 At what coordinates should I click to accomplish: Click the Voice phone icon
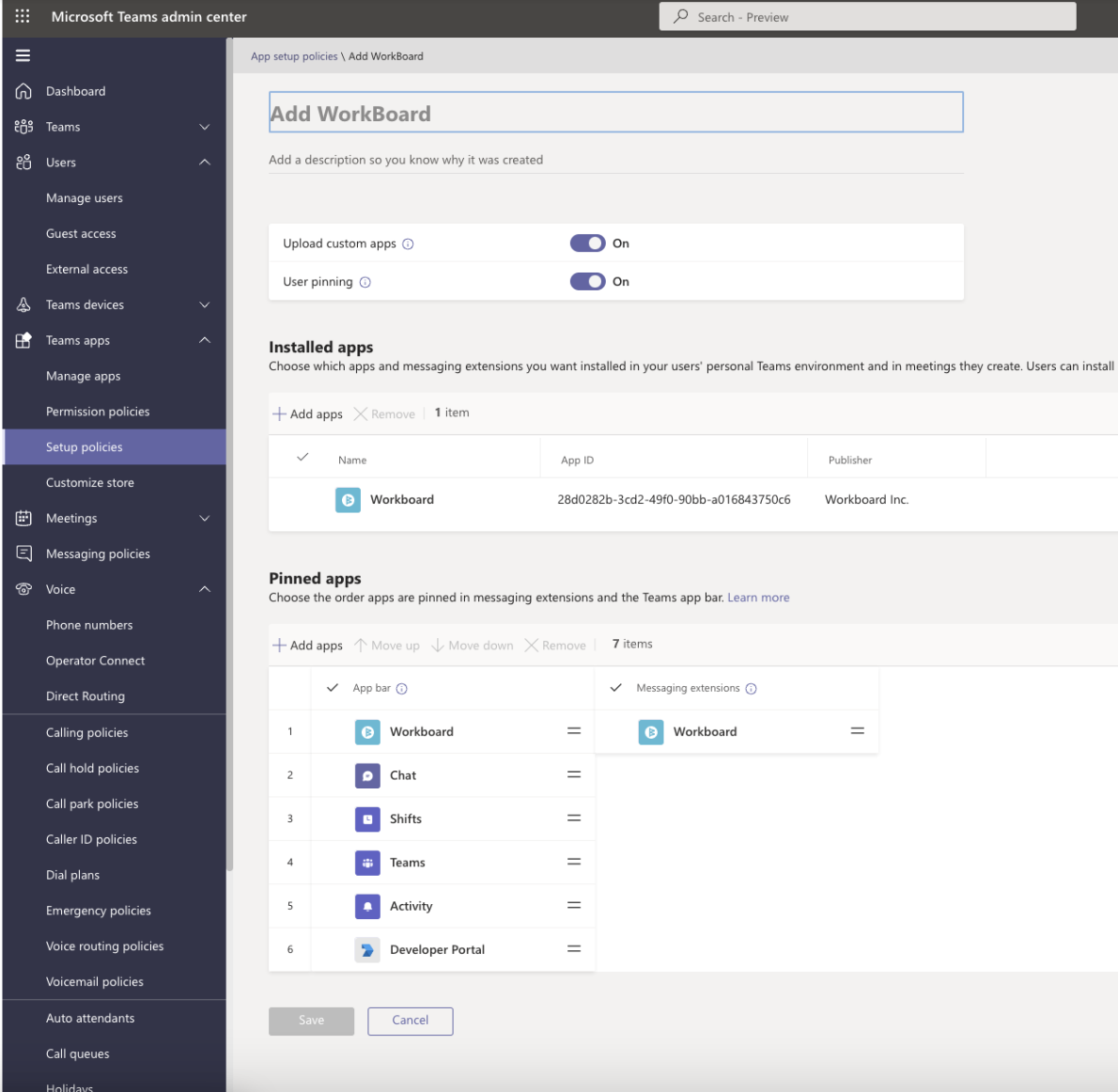point(23,589)
